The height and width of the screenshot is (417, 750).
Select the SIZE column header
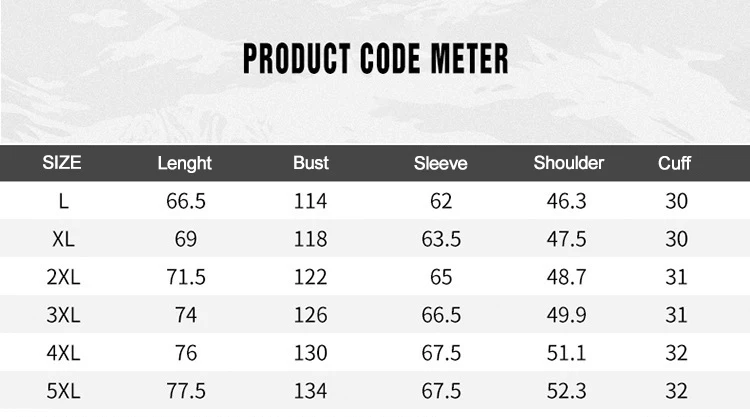coord(62,163)
